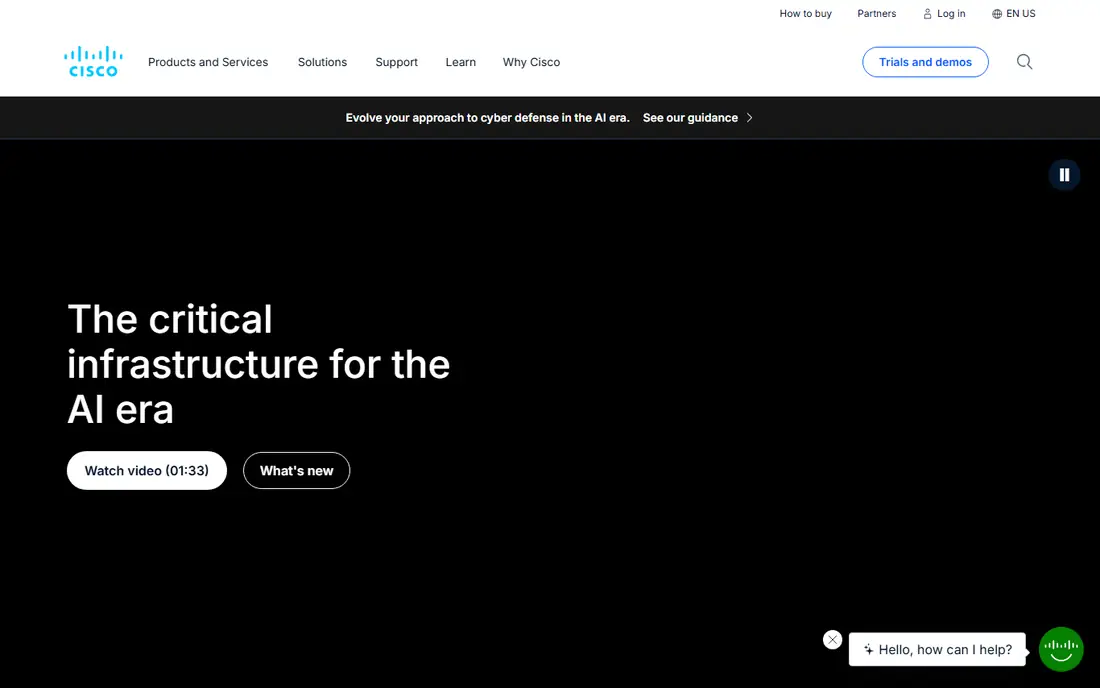Click the user icon beside Log in
This screenshot has height=688, width=1100.
point(927,14)
